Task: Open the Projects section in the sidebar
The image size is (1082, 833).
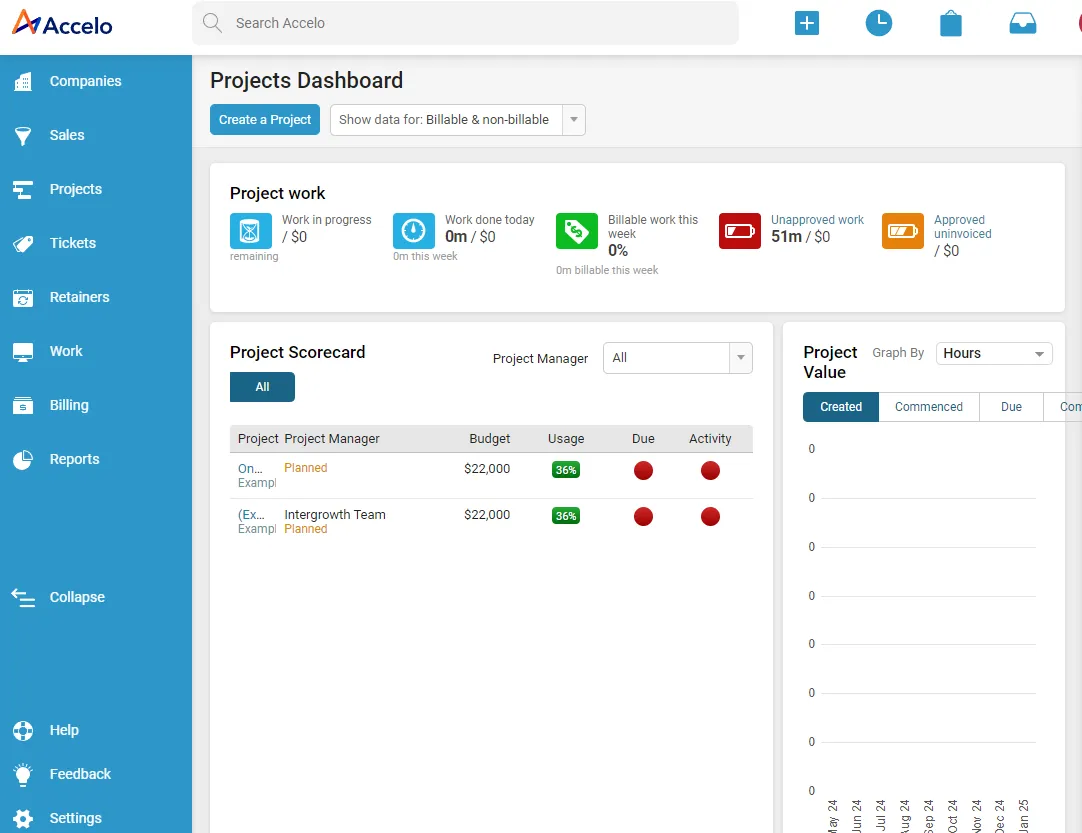Action: (75, 189)
